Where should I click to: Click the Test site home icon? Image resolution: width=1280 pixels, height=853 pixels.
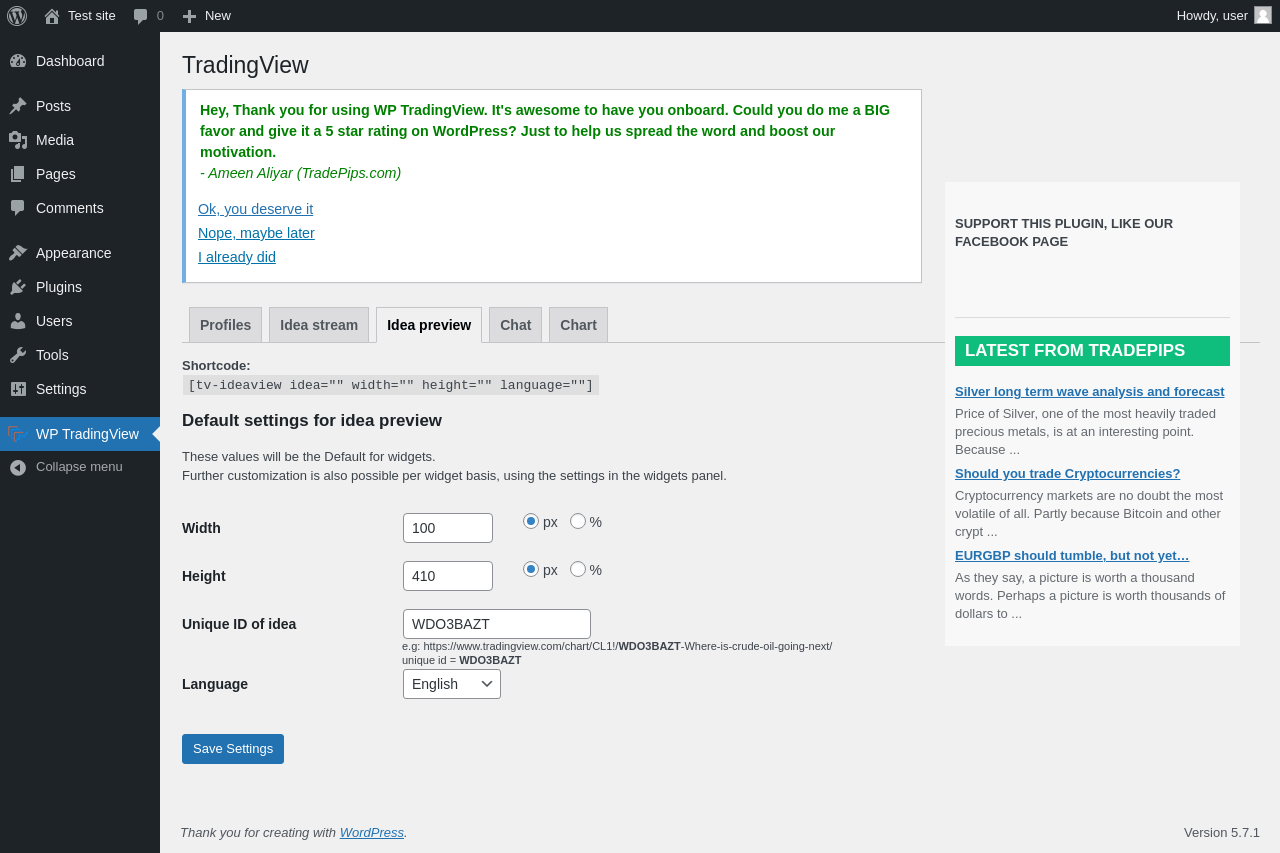point(52,16)
